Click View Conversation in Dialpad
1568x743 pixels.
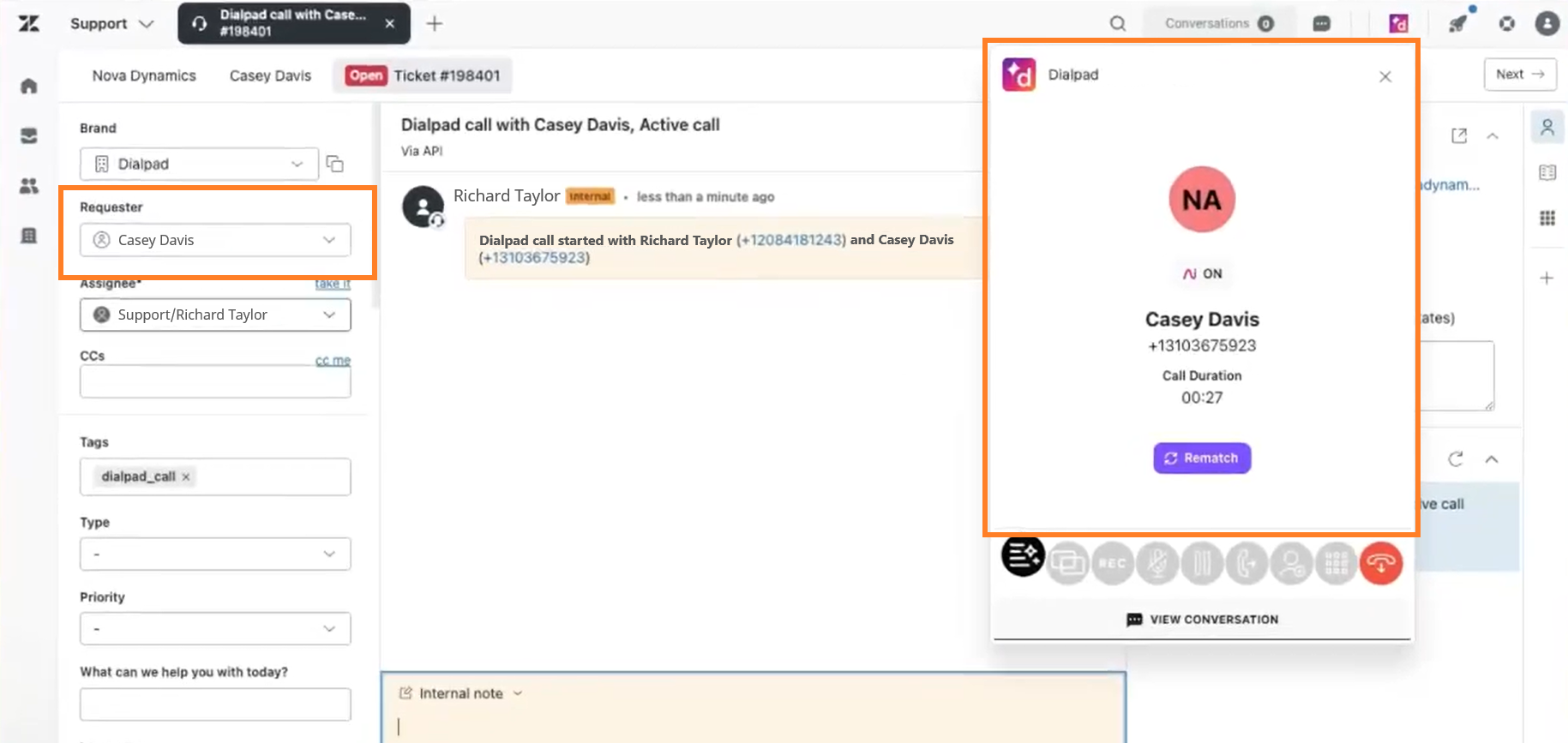tap(1202, 619)
